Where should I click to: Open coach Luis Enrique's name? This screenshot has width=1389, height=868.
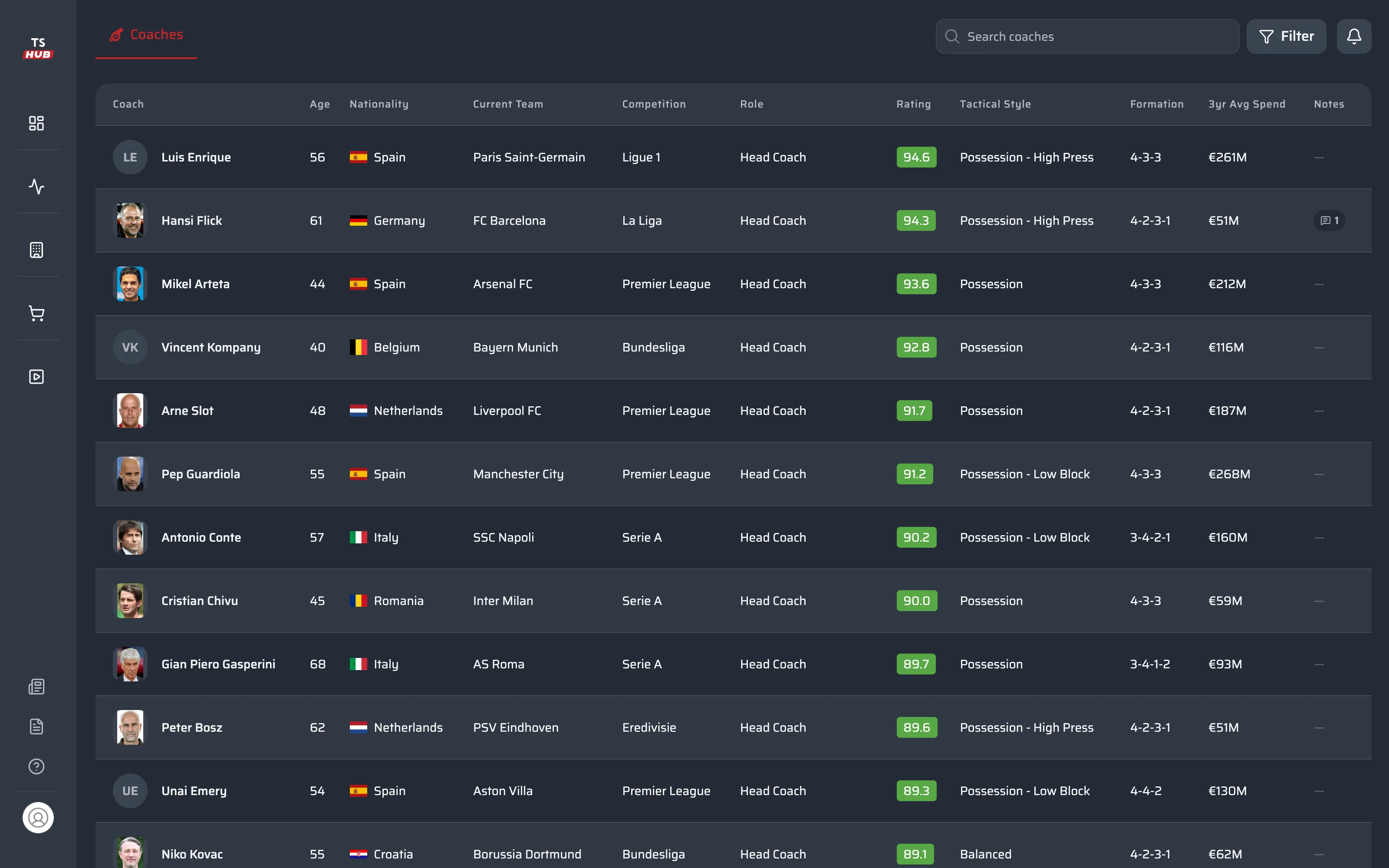pos(196,157)
